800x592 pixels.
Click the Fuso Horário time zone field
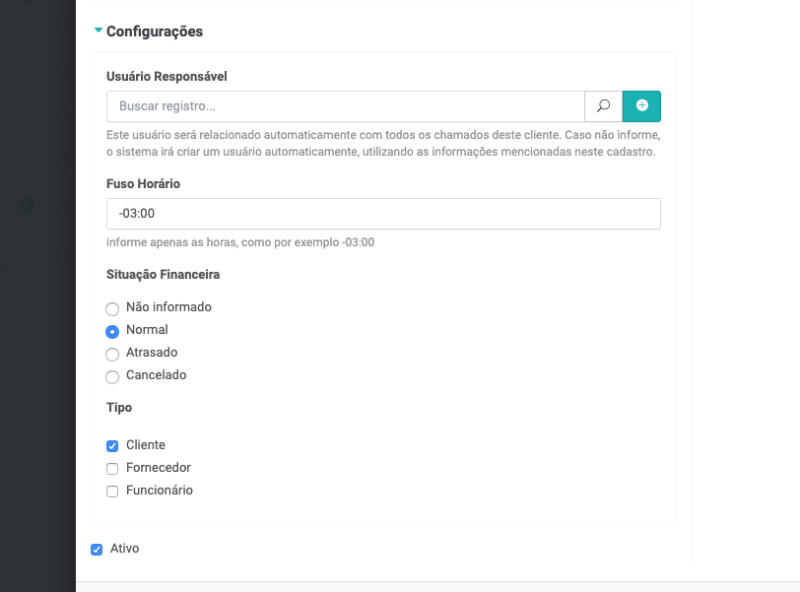383,214
